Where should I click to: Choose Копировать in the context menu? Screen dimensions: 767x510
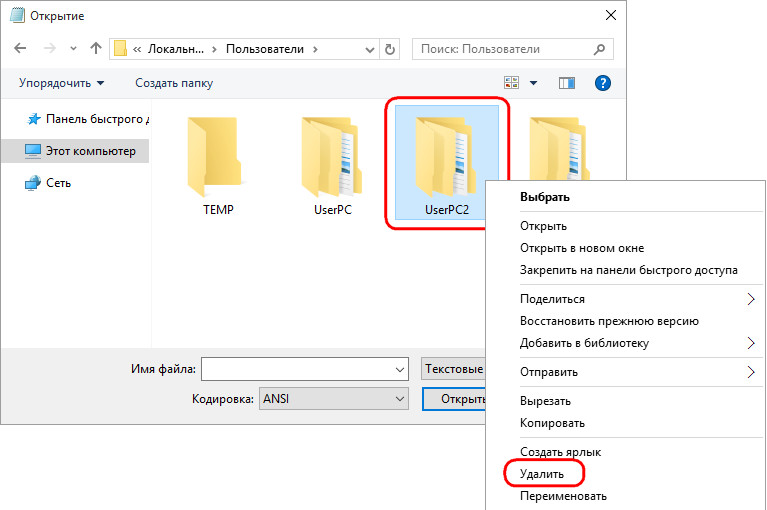pyautogui.click(x=552, y=423)
